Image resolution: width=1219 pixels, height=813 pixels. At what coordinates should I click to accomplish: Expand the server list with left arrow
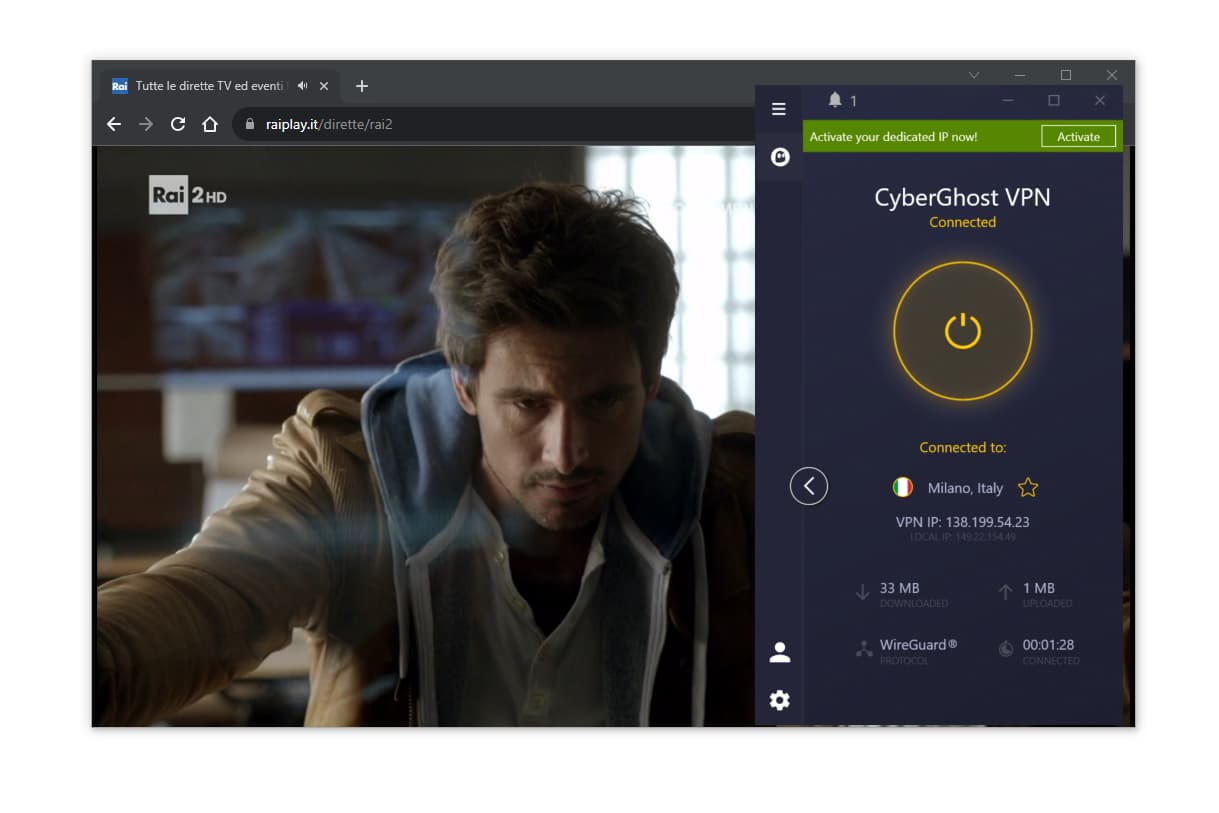pyautogui.click(x=808, y=487)
